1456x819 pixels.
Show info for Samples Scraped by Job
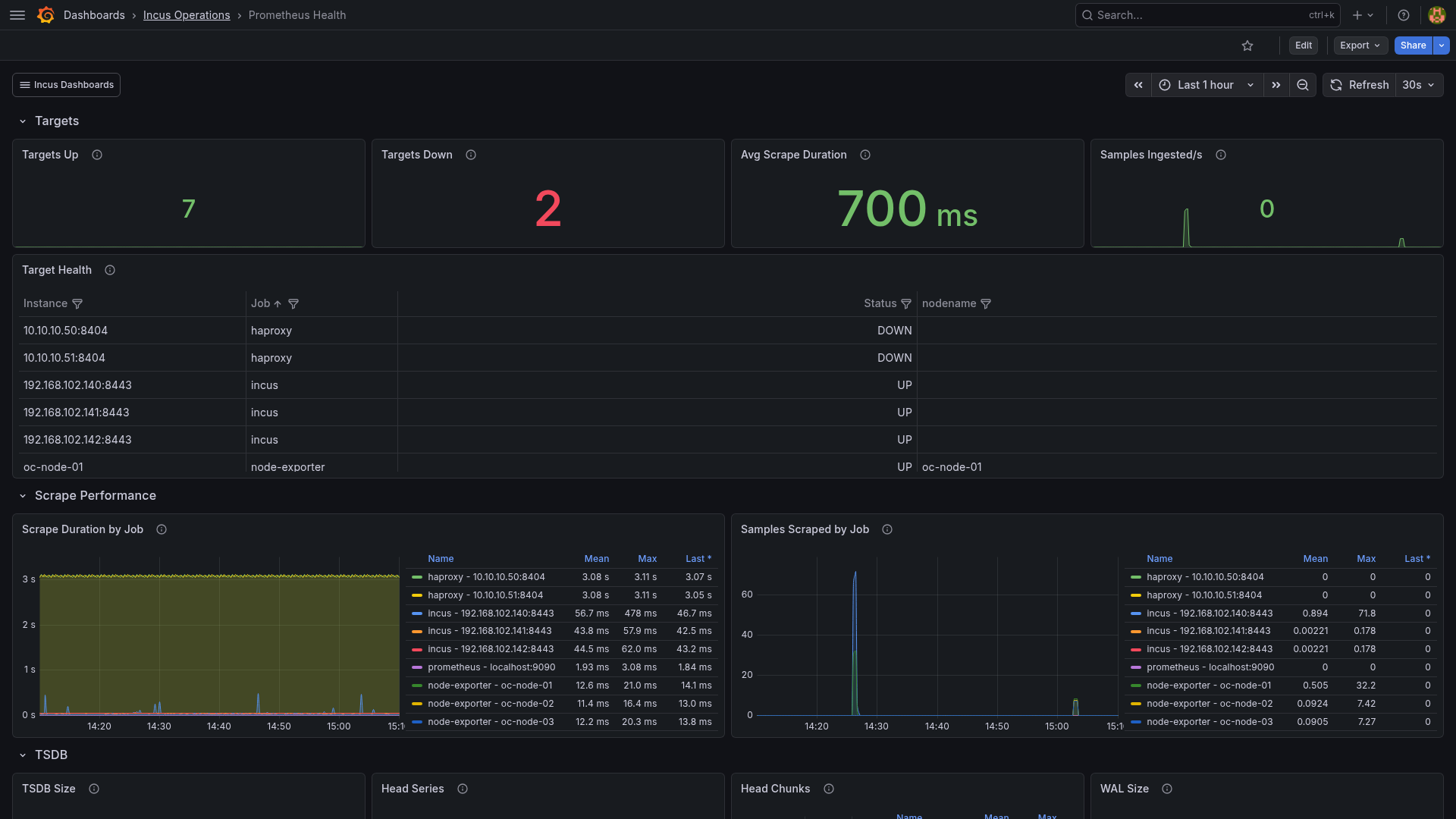(x=887, y=529)
